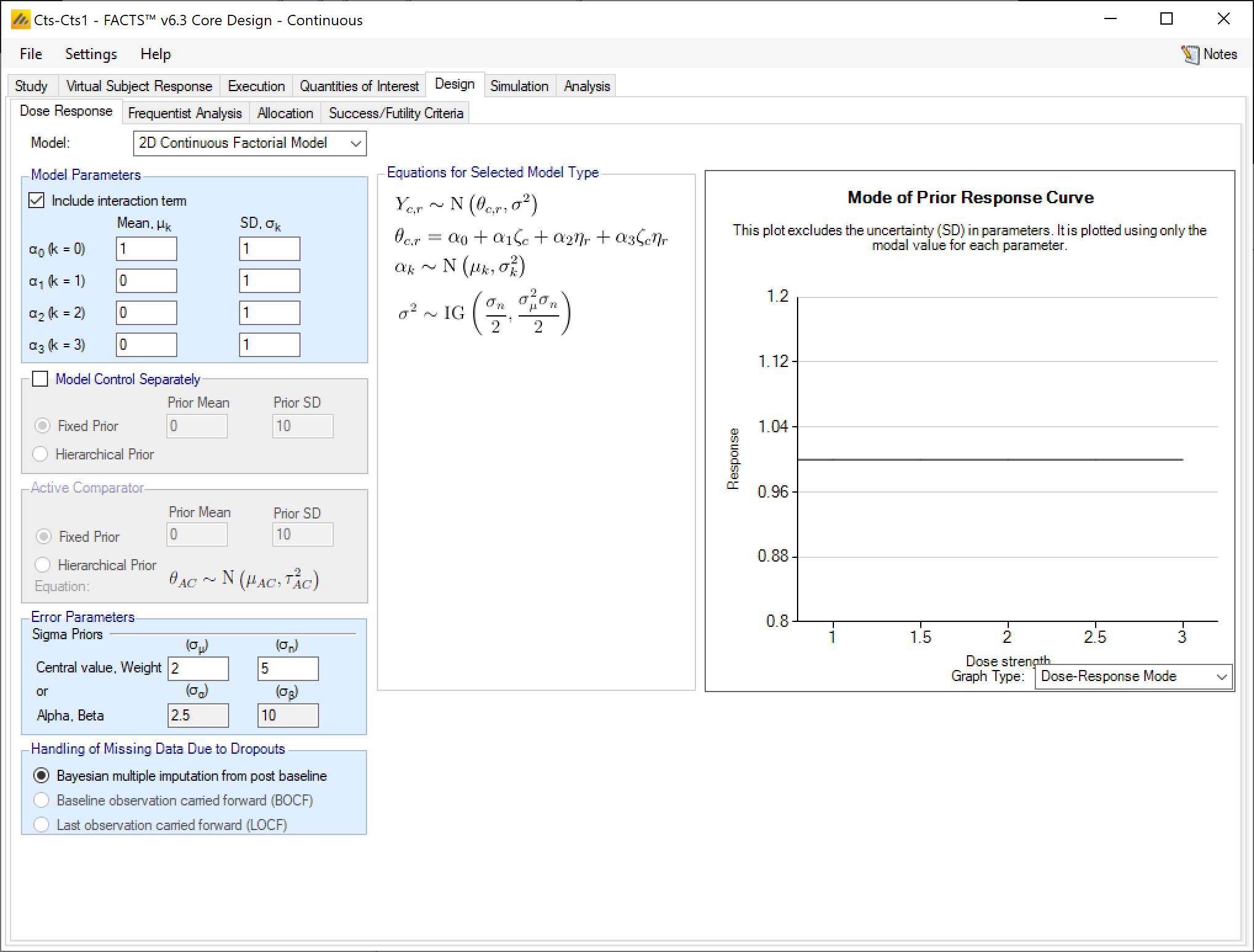Click the sigma Central value field

click(x=198, y=668)
